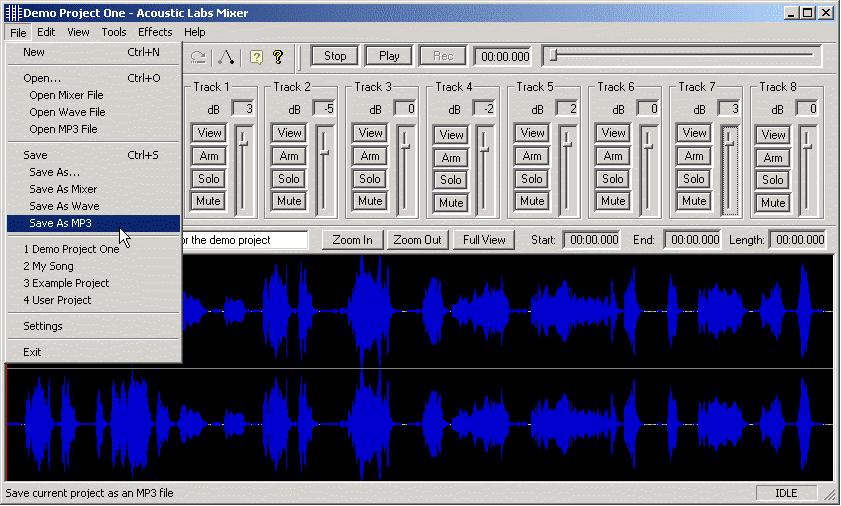
Task: Click the yellow question mark help icon
Action: (278, 57)
